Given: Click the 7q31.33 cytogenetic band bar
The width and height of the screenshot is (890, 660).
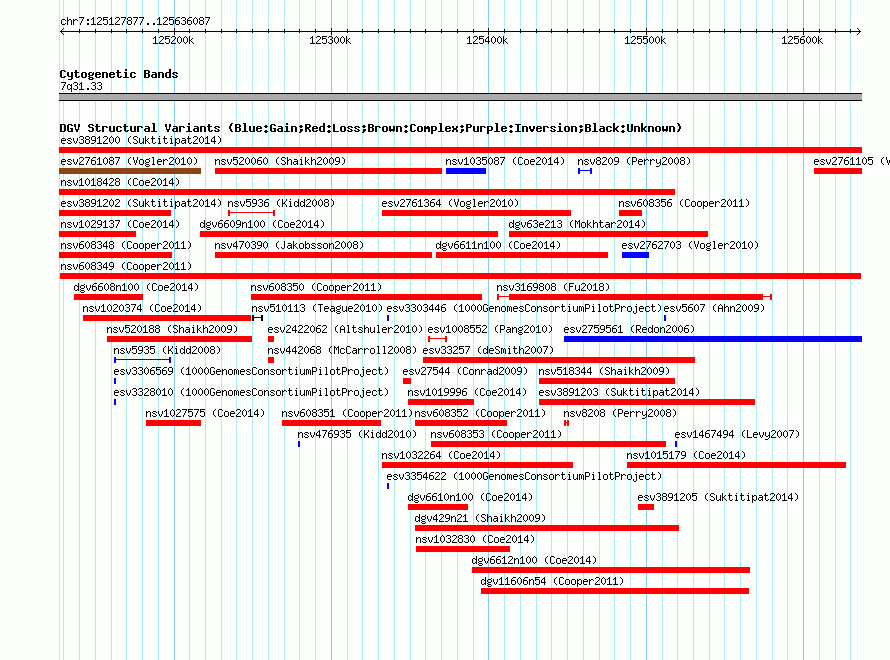Looking at the screenshot, I should (460, 97).
